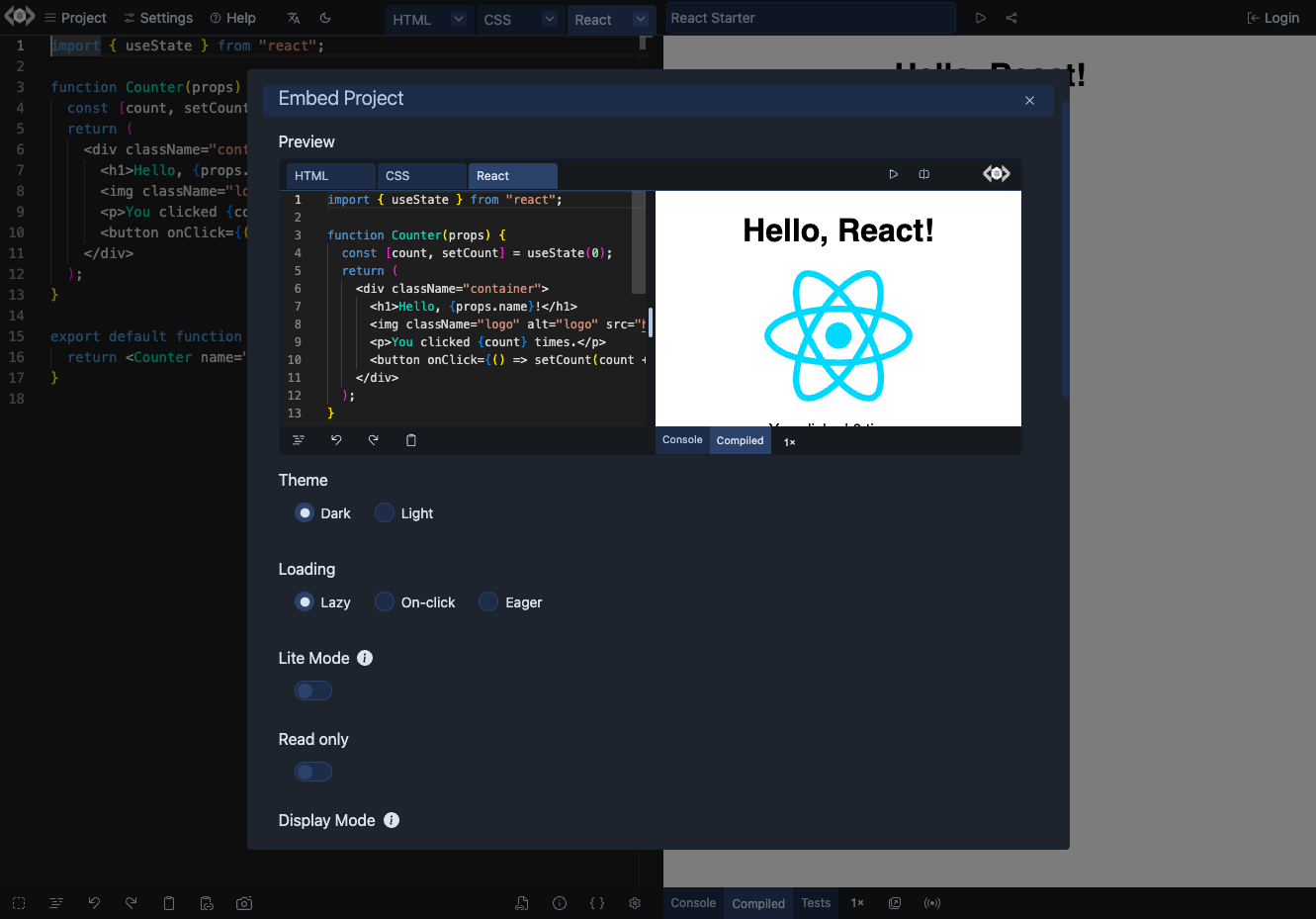Screen dimensions: 1316x919
Task: Open the Tests tab in the bottom toolbar
Action: click(816, 903)
